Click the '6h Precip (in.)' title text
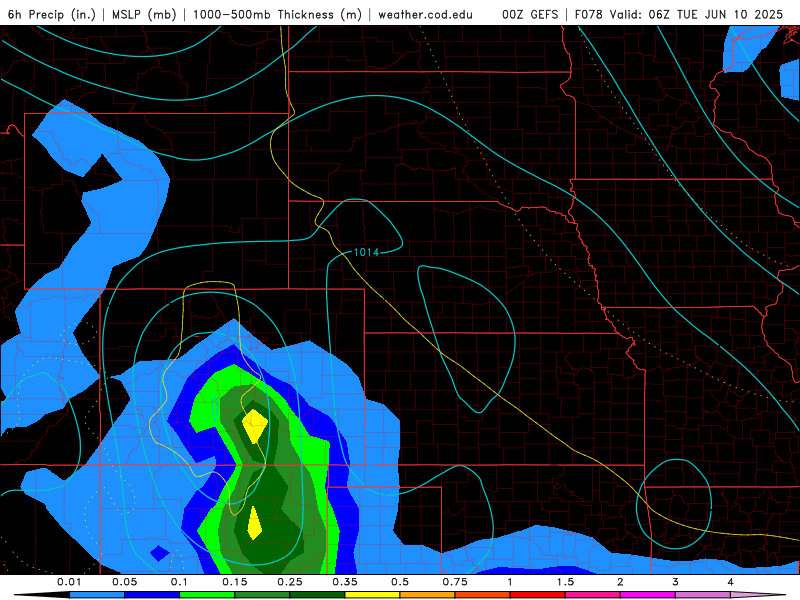 (x=52, y=14)
